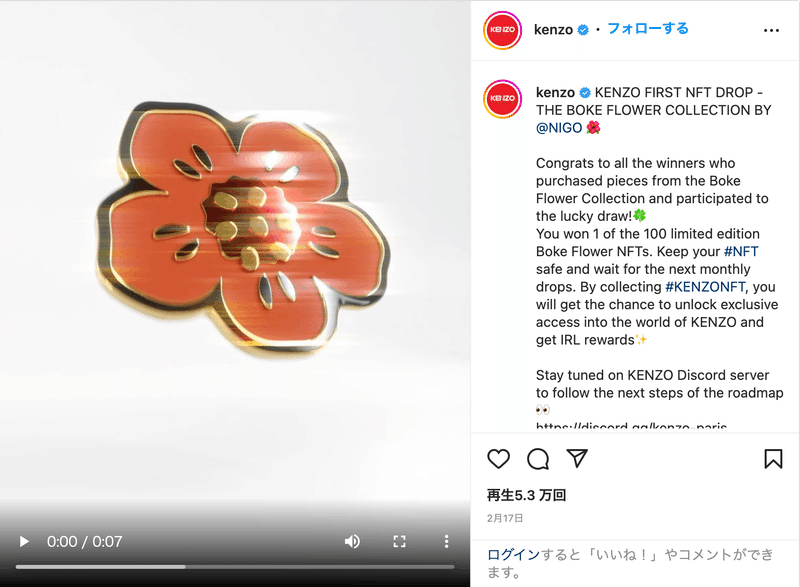Image resolution: width=800 pixels, height=587 pixels.
Task: Save the post with the bookmark icon
Action: [773, 458]
